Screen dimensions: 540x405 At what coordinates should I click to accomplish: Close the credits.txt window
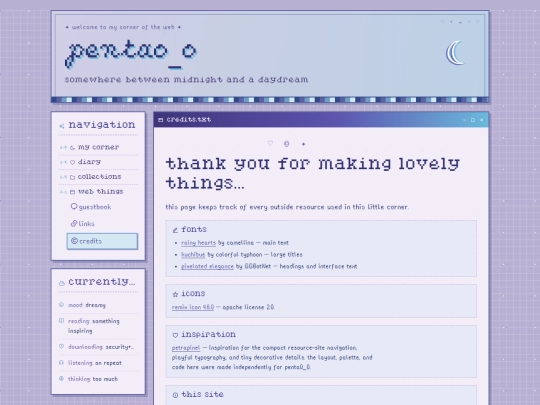[481, 120]
